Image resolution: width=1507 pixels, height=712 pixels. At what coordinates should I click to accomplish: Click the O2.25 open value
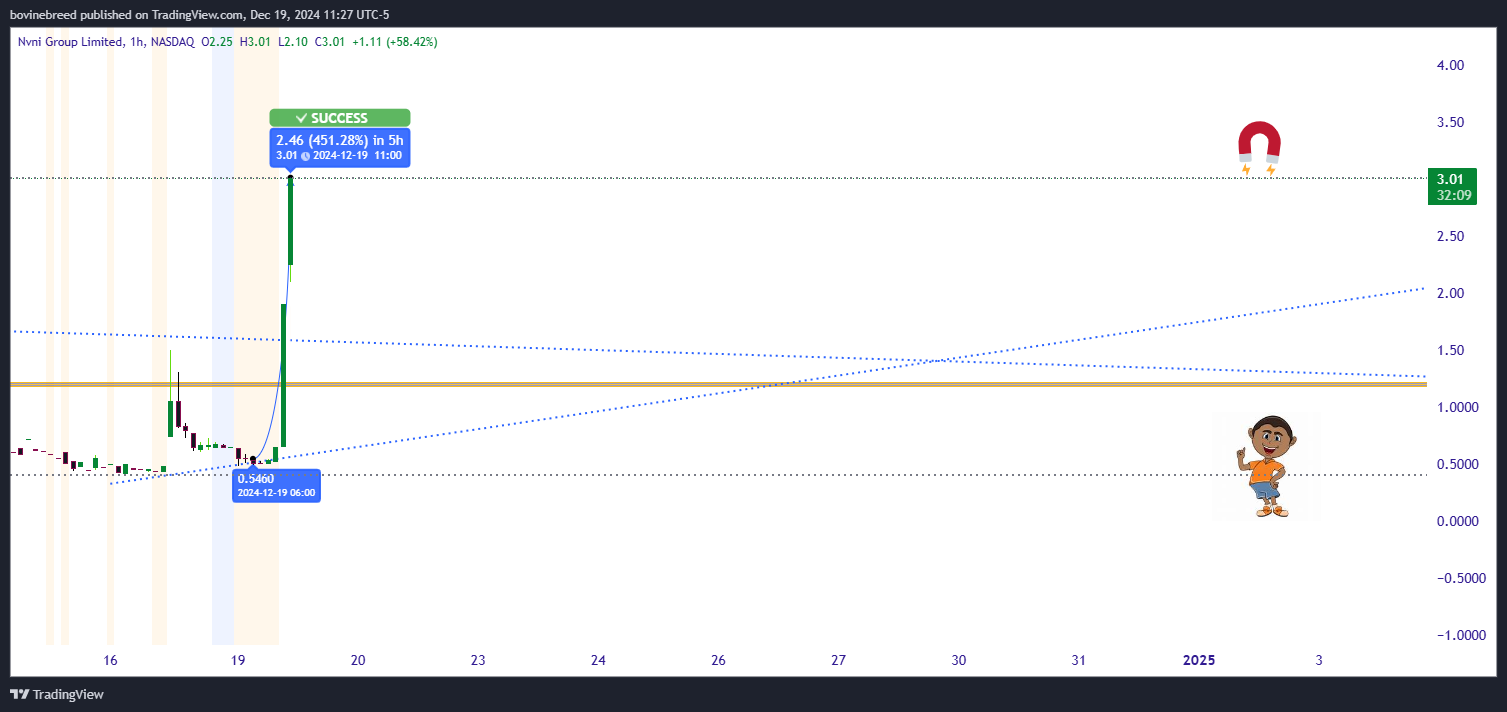pyautogui.click(x=217, y=42)
